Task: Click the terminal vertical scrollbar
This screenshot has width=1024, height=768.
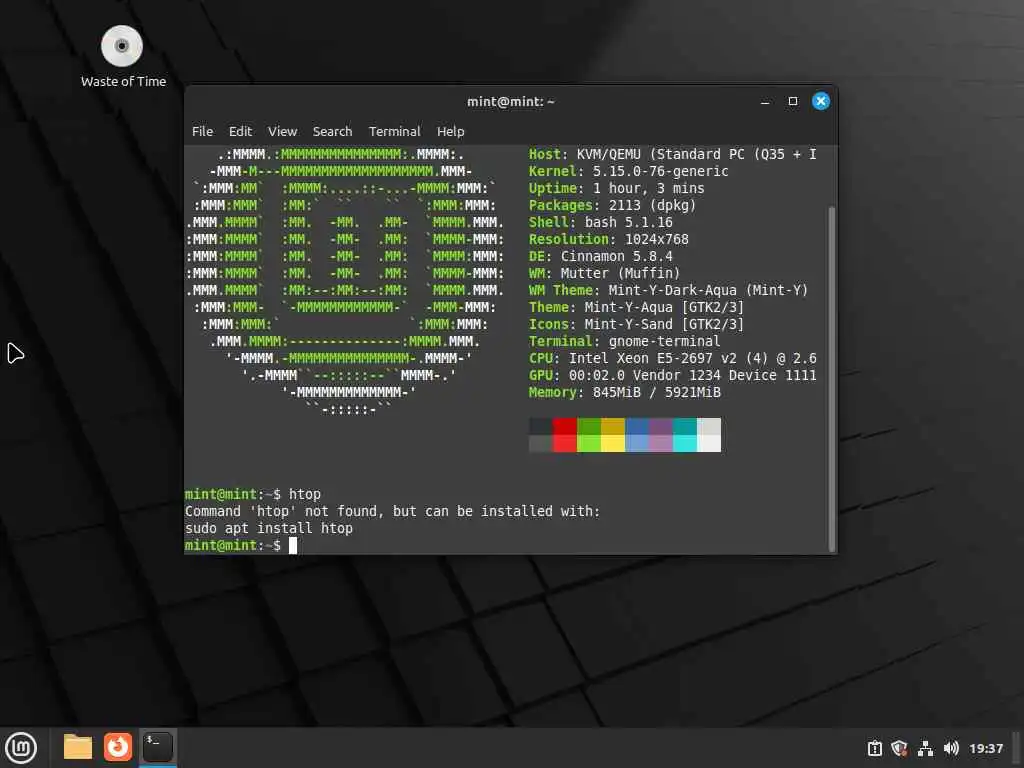Action: point(831,379)
